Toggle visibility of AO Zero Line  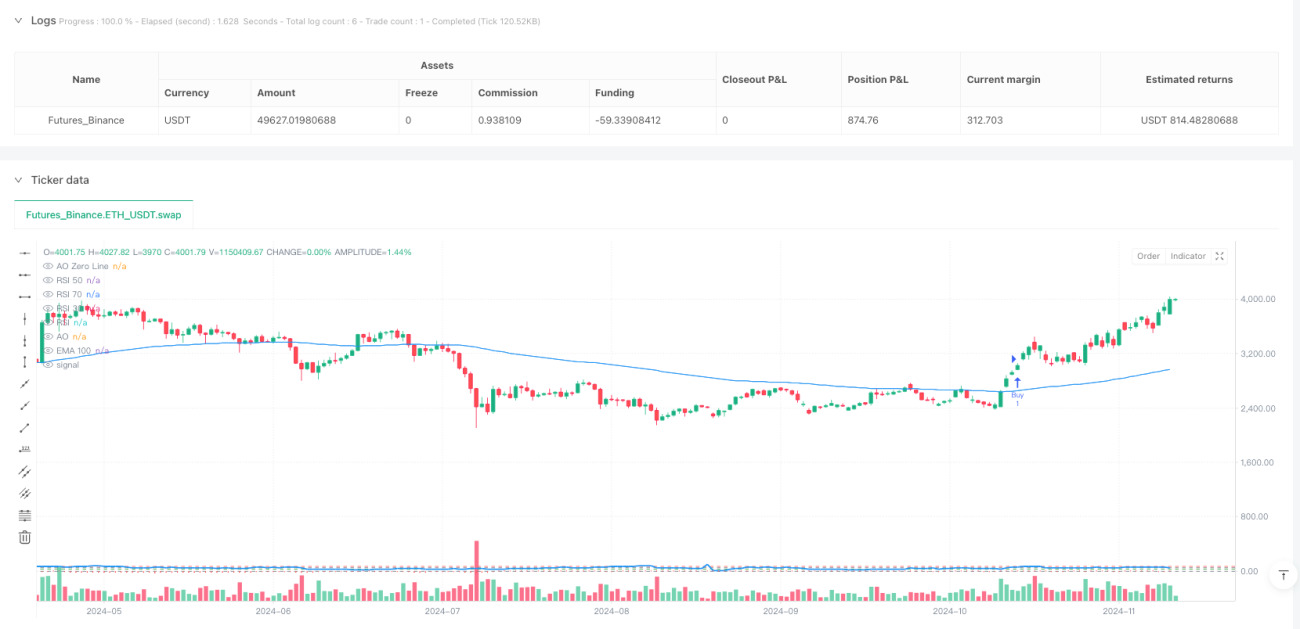48,266
